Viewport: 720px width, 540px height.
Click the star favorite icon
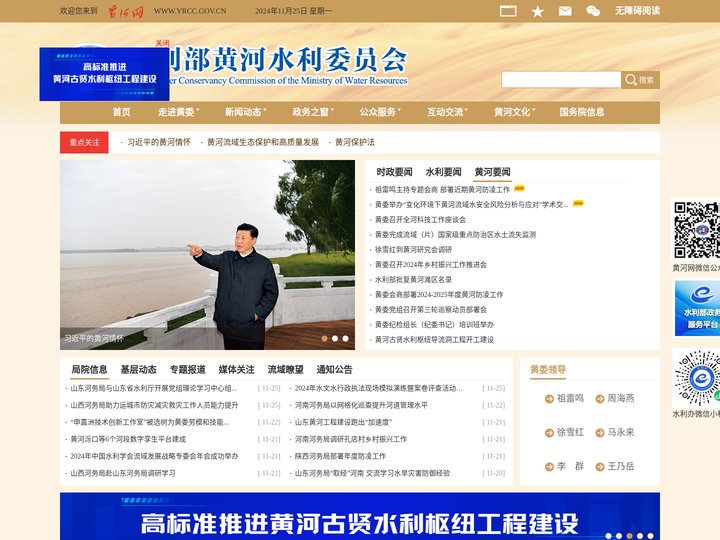537,11
